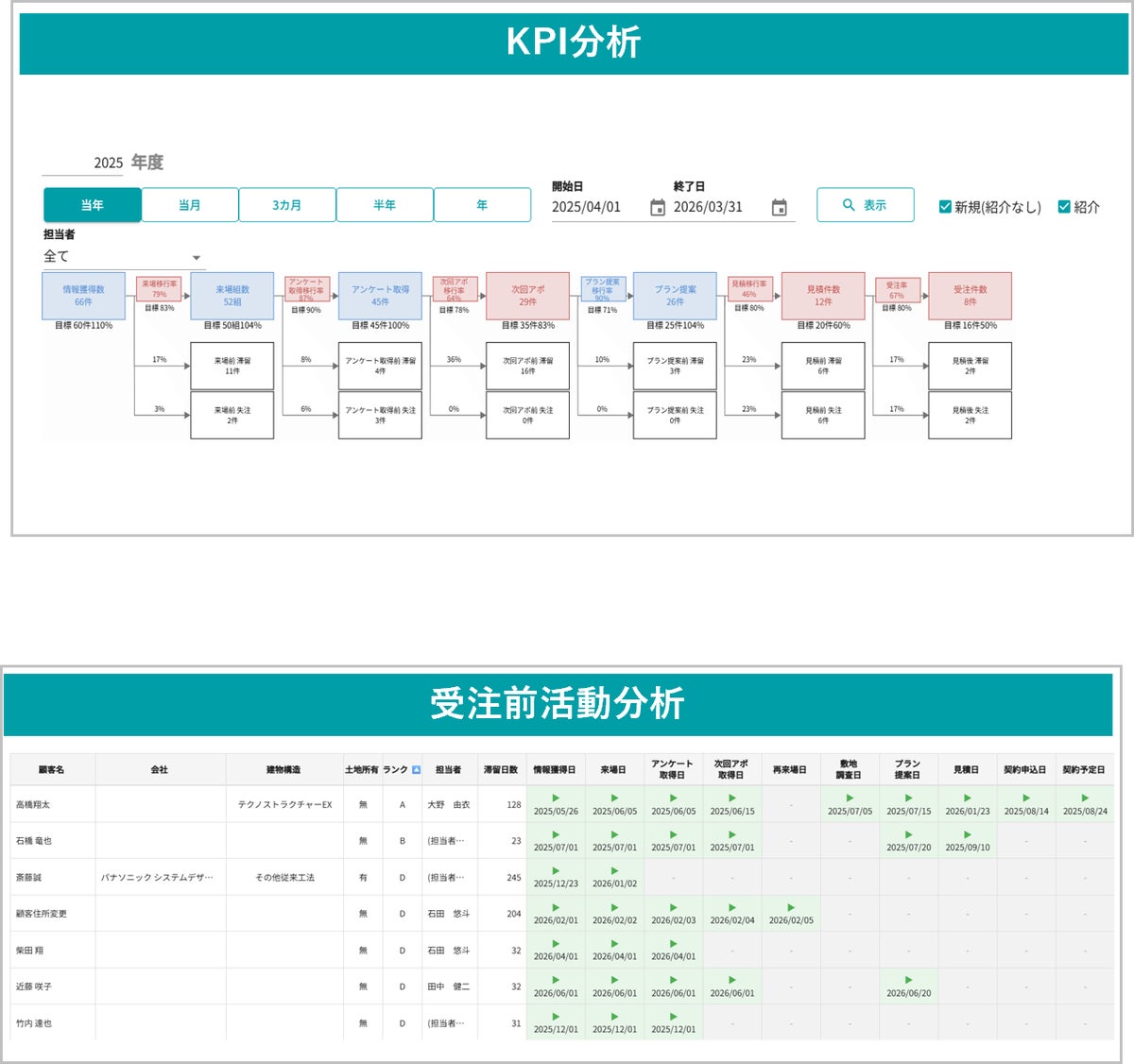The width and height of the screenshot is (1134, 1064).
Task: Click the 田中 健二 担当者 cell
Action: 449,987
